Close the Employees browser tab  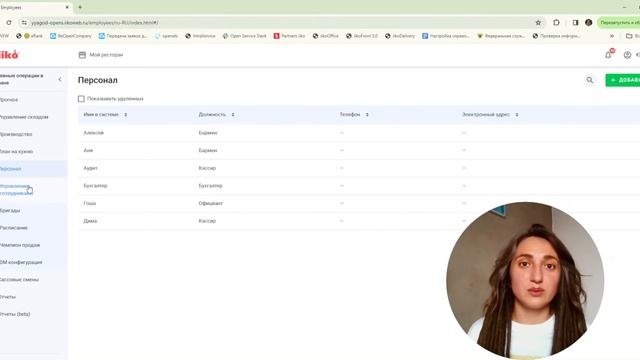(67, 7)
